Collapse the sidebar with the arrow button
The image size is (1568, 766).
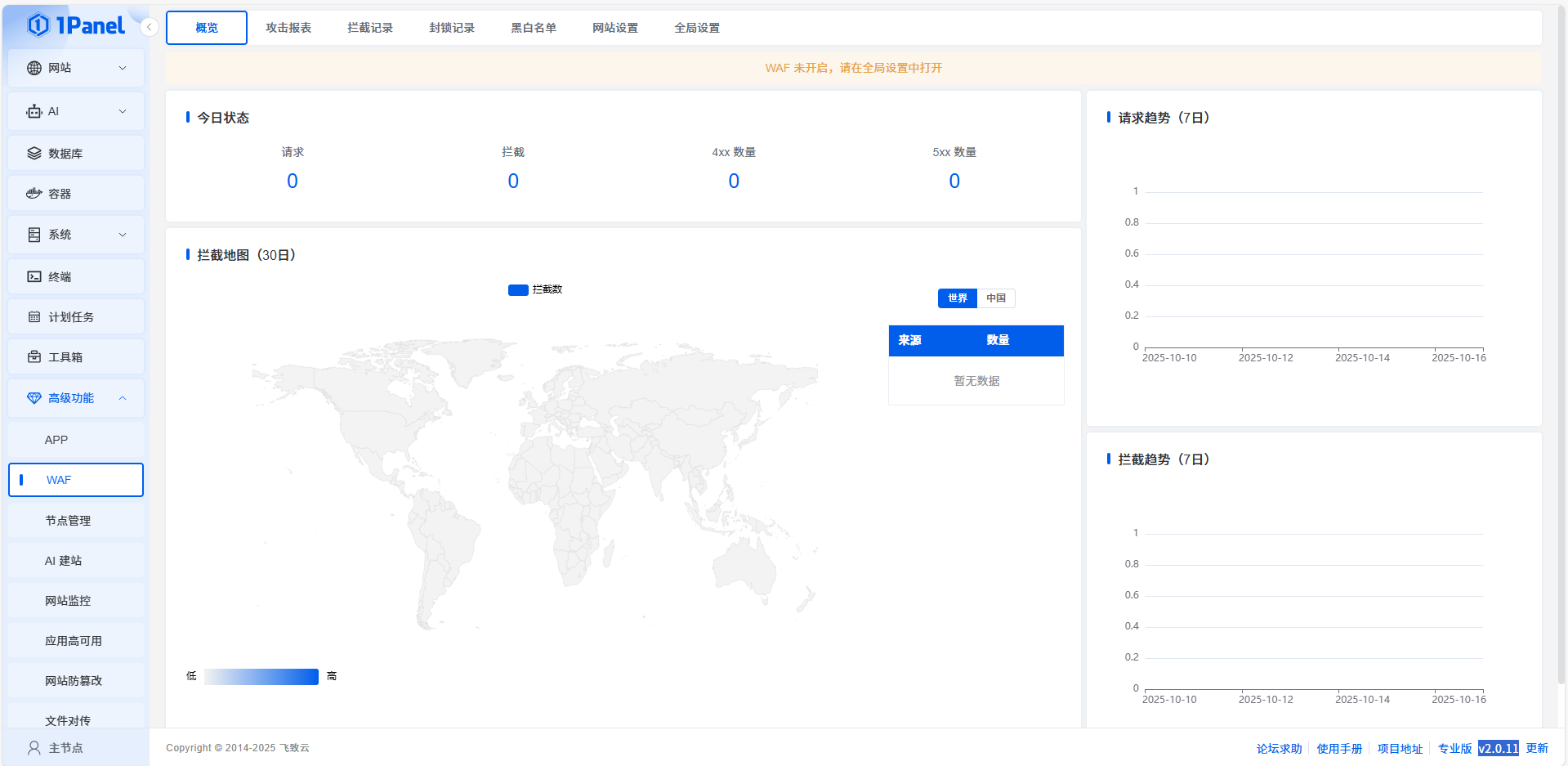[x=149, y=27]
